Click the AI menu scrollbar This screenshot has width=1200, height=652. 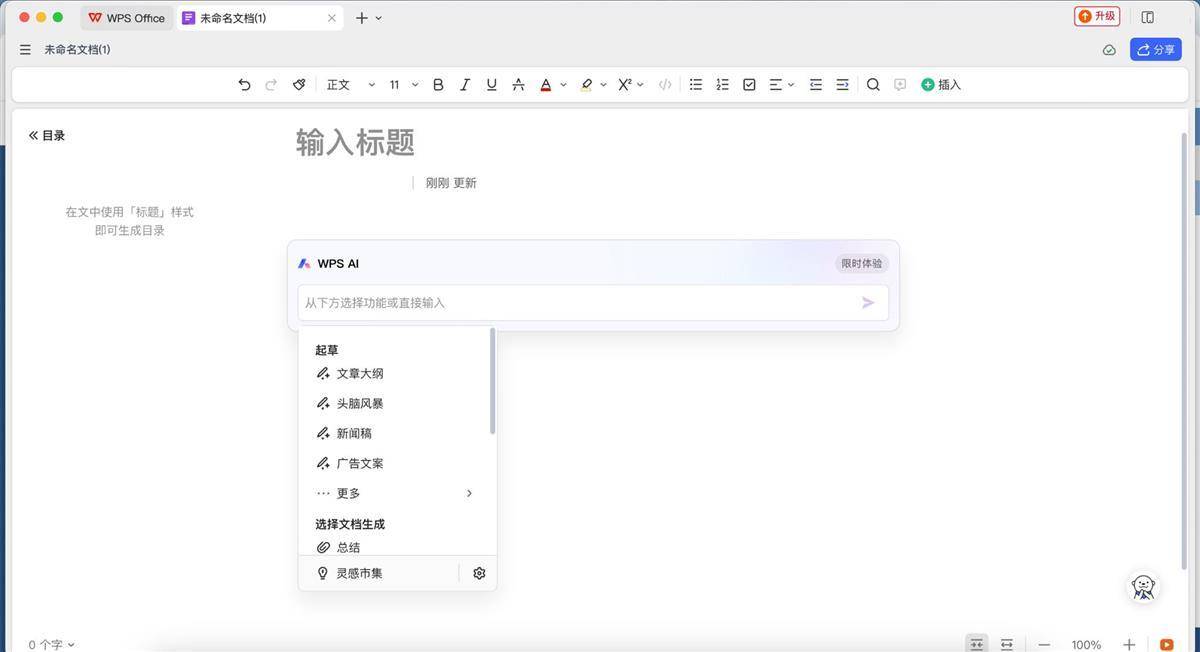click(x=492, y=381)
